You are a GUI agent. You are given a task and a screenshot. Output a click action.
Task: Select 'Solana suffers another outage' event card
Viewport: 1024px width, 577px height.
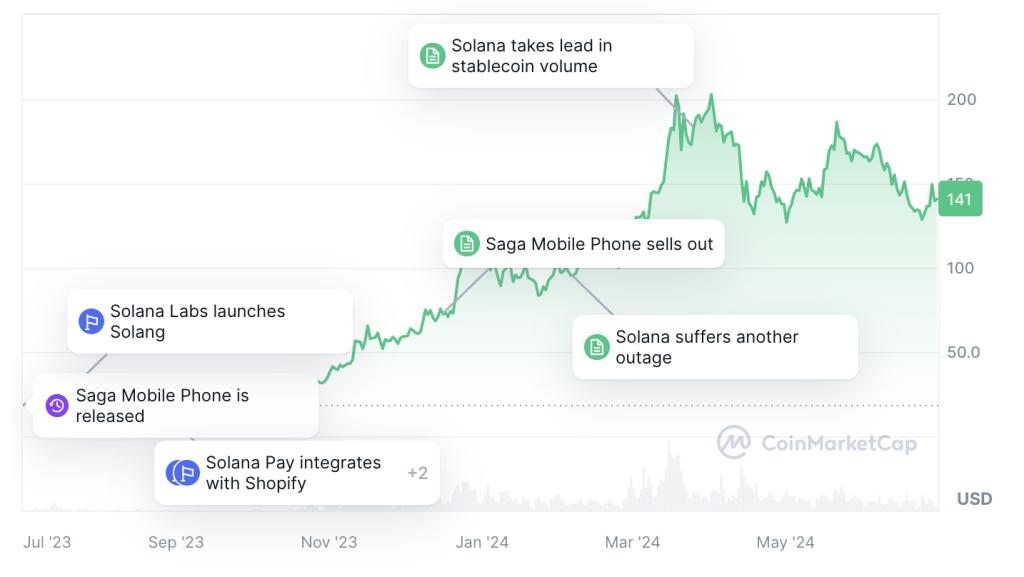(706, 347)
